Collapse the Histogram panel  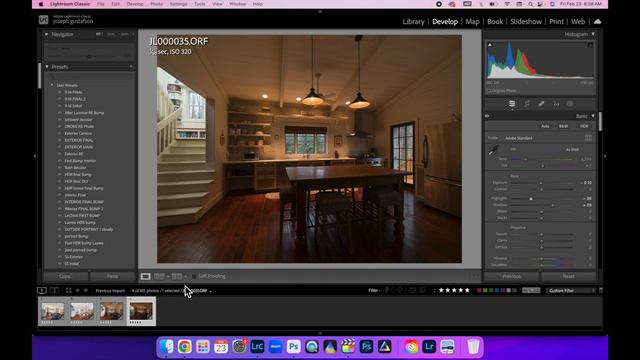tap(593, 34)
